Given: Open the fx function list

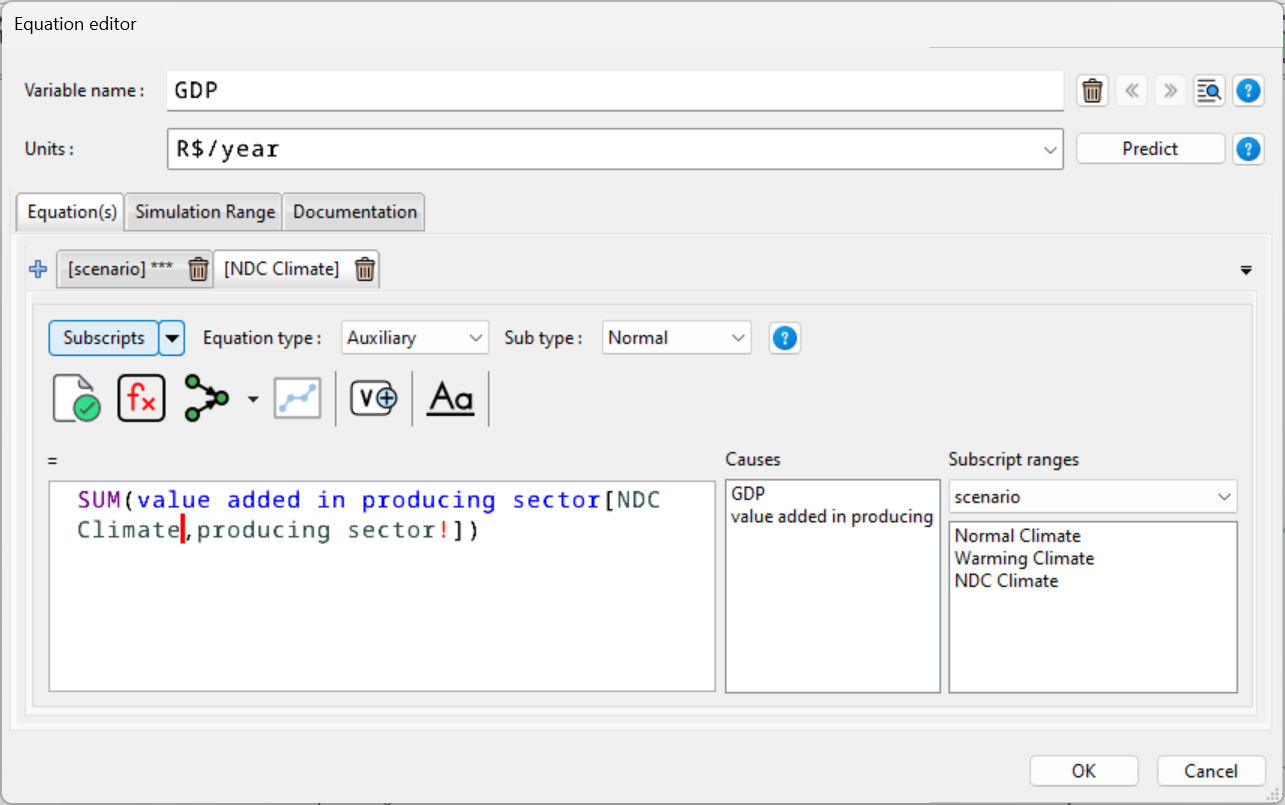Looking at the screenshot, I should point(141,398).
